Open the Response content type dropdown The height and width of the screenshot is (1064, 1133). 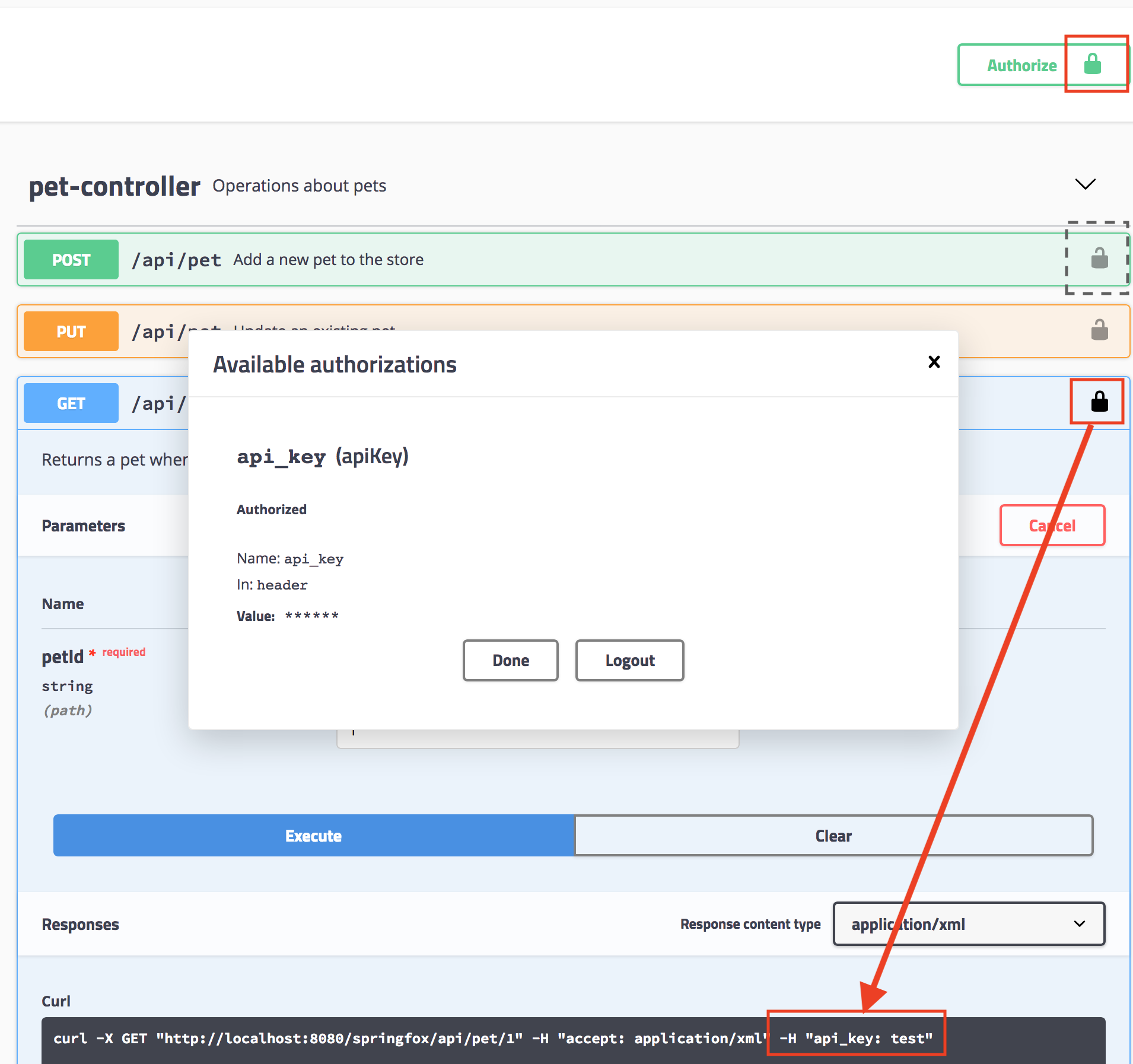[968, 923]
